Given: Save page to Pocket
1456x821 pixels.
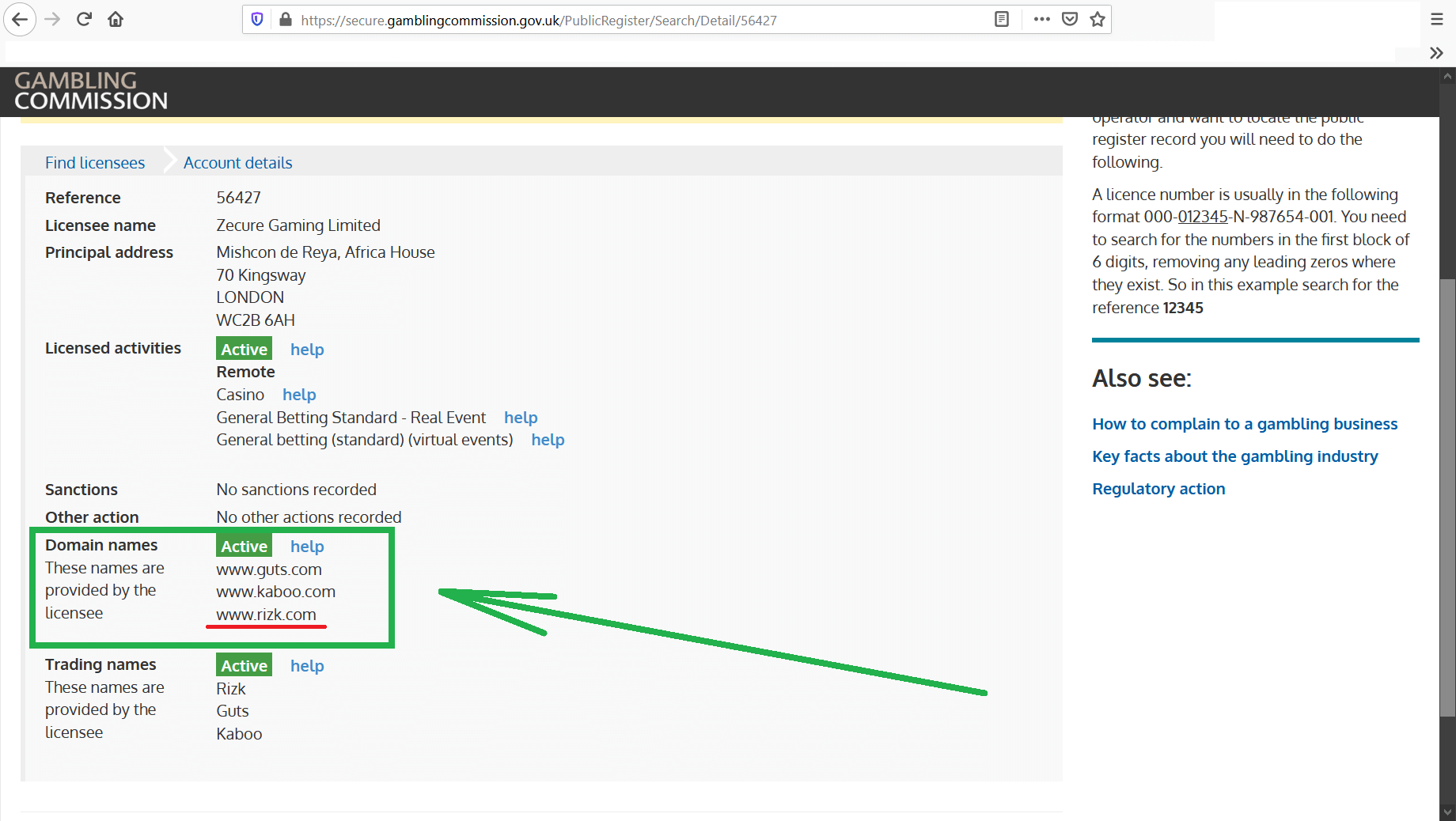Looking at the screenshot, I should point(1070,20).
